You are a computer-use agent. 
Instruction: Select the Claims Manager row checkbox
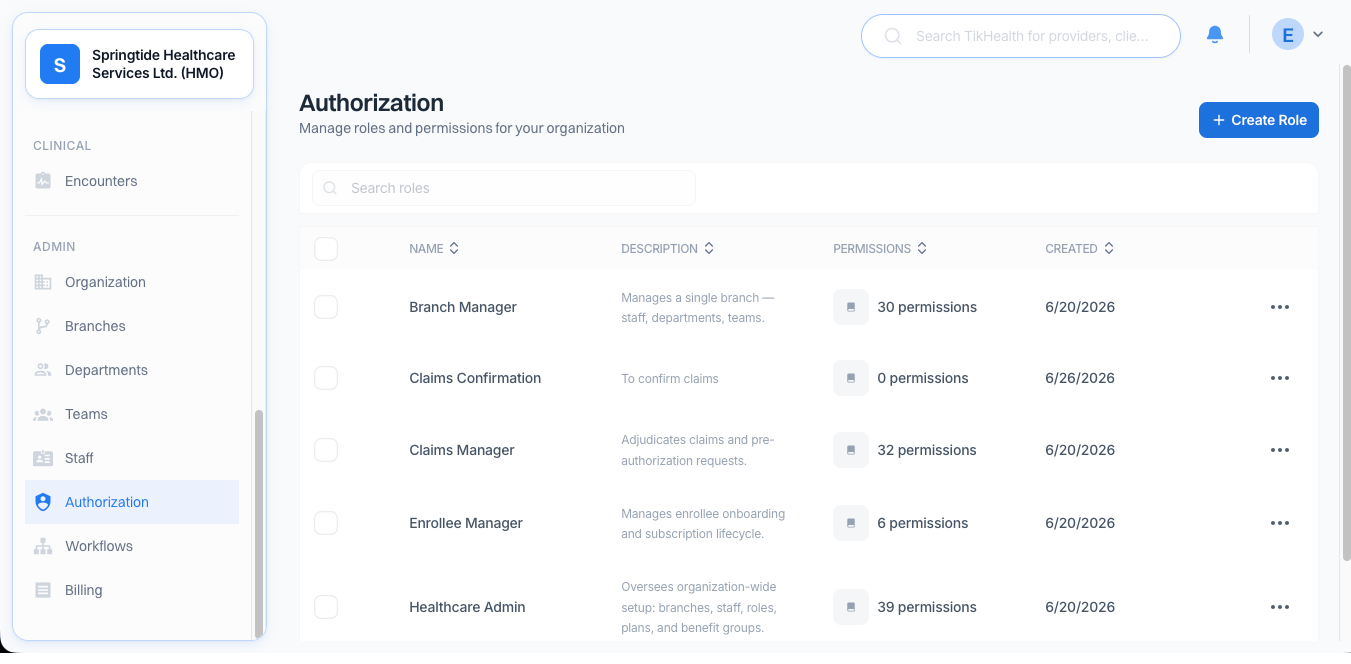[326, 450]
